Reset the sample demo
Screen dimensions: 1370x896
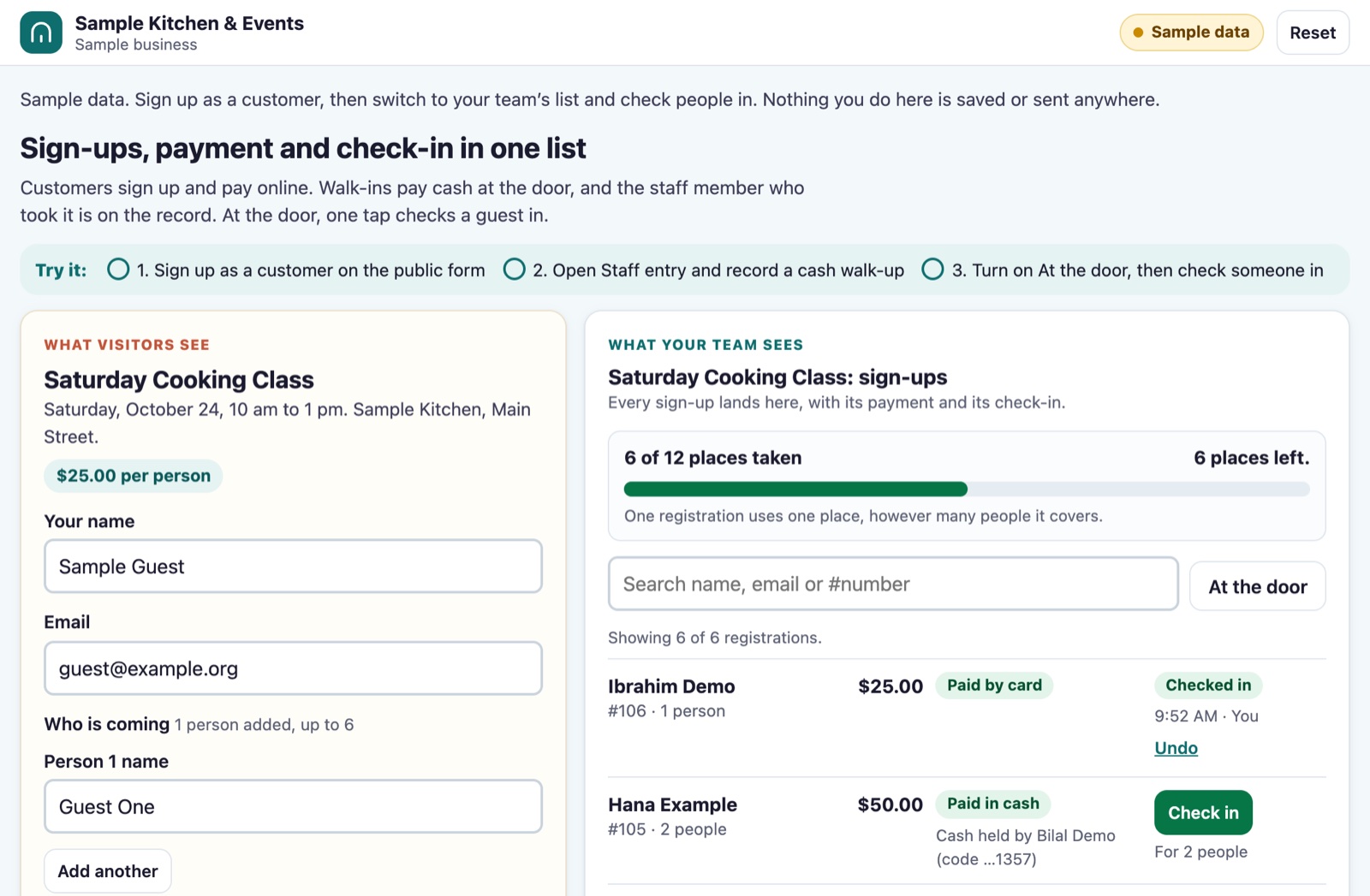[1313, 33]
